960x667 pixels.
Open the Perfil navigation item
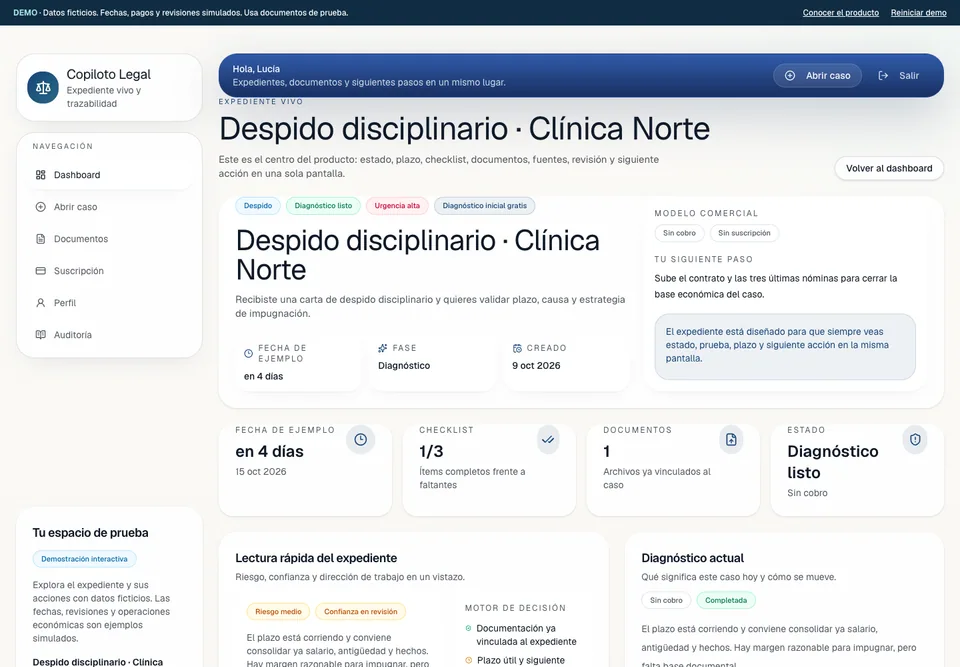click(x=110, y=303)
